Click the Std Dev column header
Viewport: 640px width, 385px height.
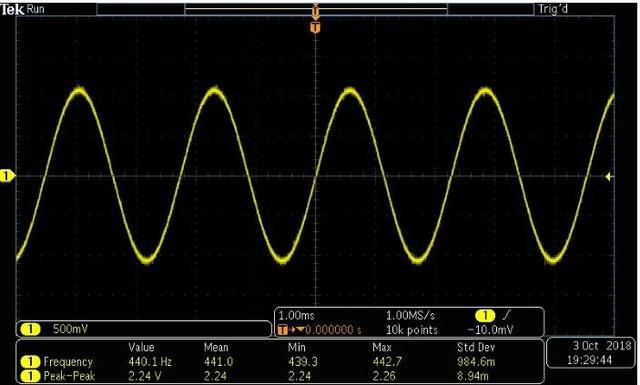pos(476,347)
